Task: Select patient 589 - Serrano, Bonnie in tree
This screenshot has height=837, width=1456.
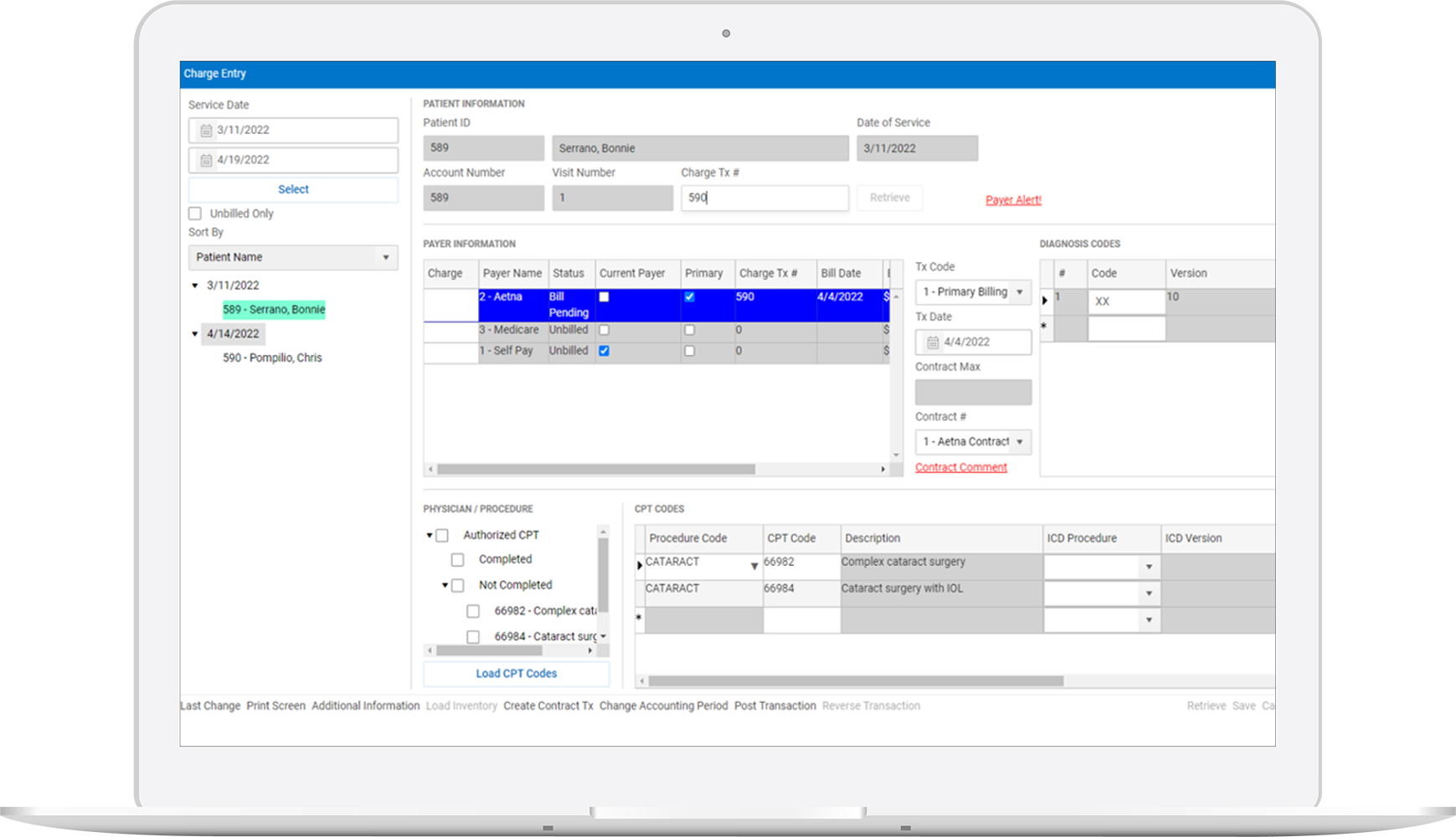Action: coord(274,310)
